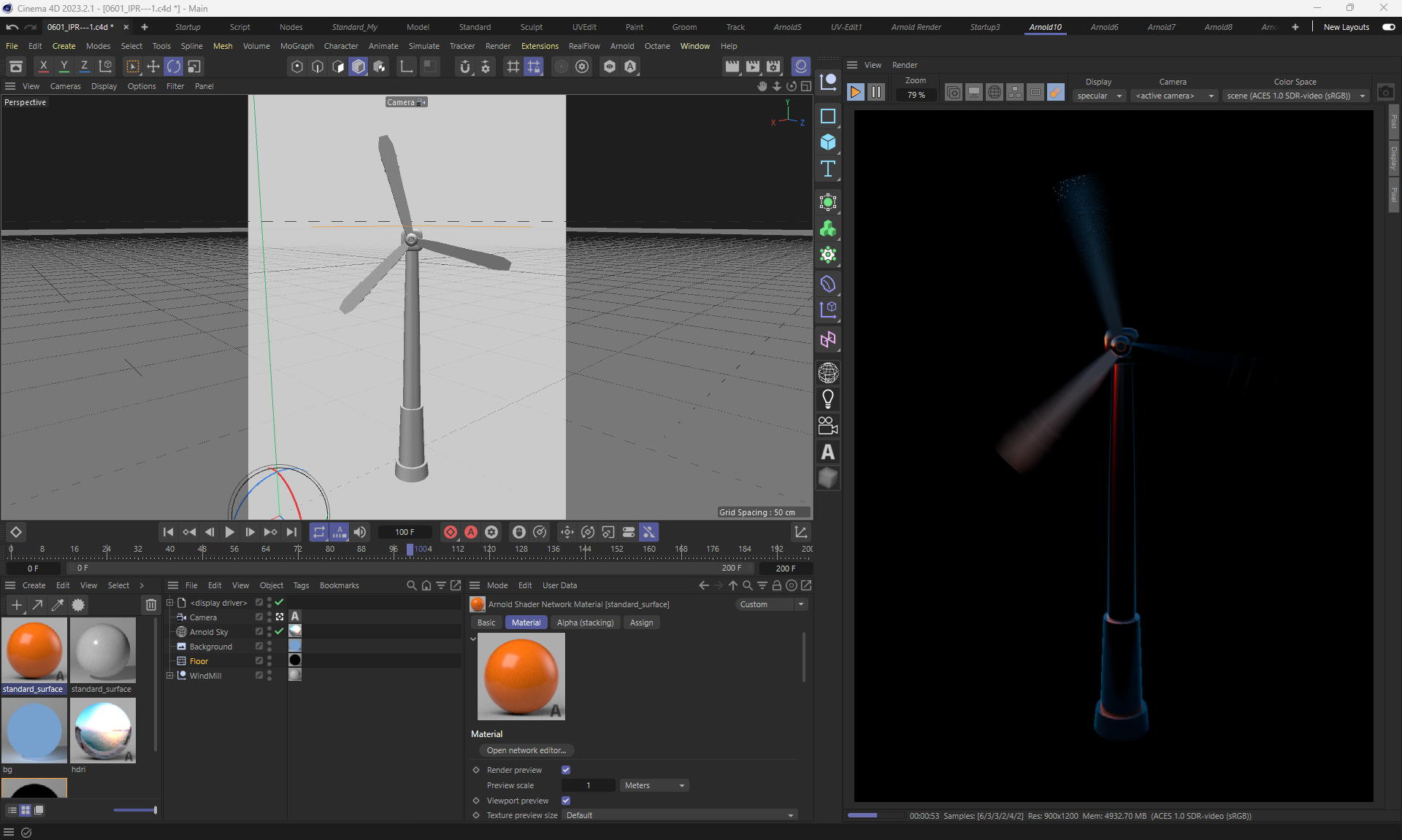Select the Rotate tool in toolbar

(x=173, y=66)
